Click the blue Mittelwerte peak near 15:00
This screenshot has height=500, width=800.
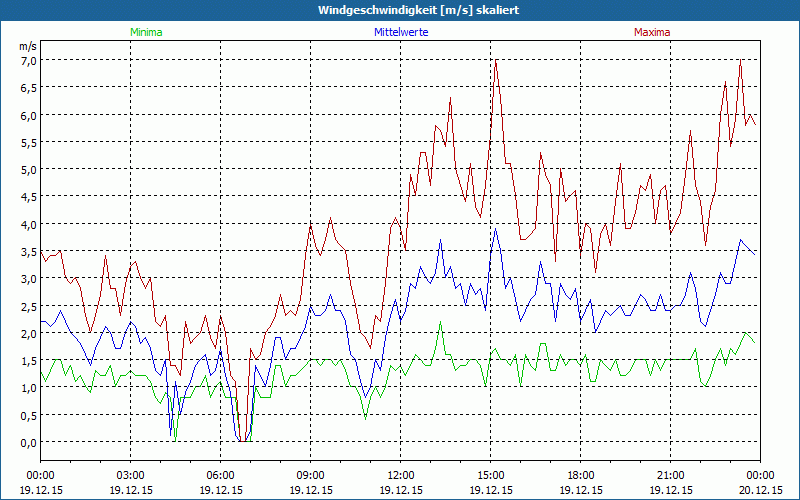pos(495,229)
